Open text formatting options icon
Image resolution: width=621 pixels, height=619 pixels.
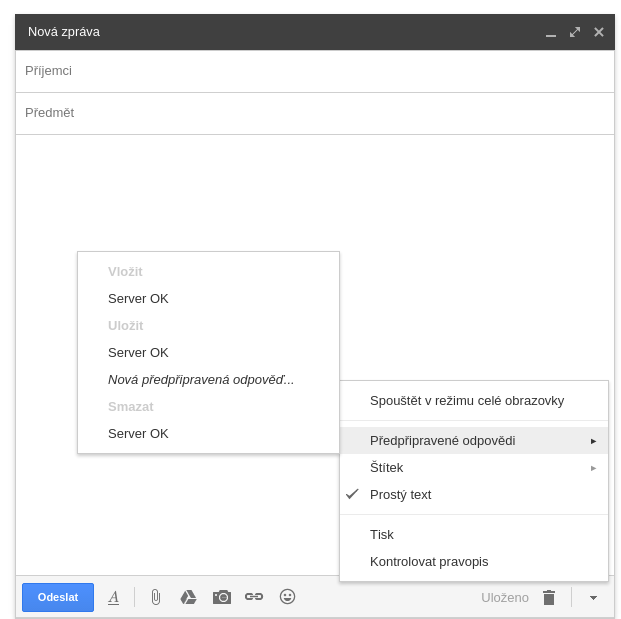tap(113, 597)
